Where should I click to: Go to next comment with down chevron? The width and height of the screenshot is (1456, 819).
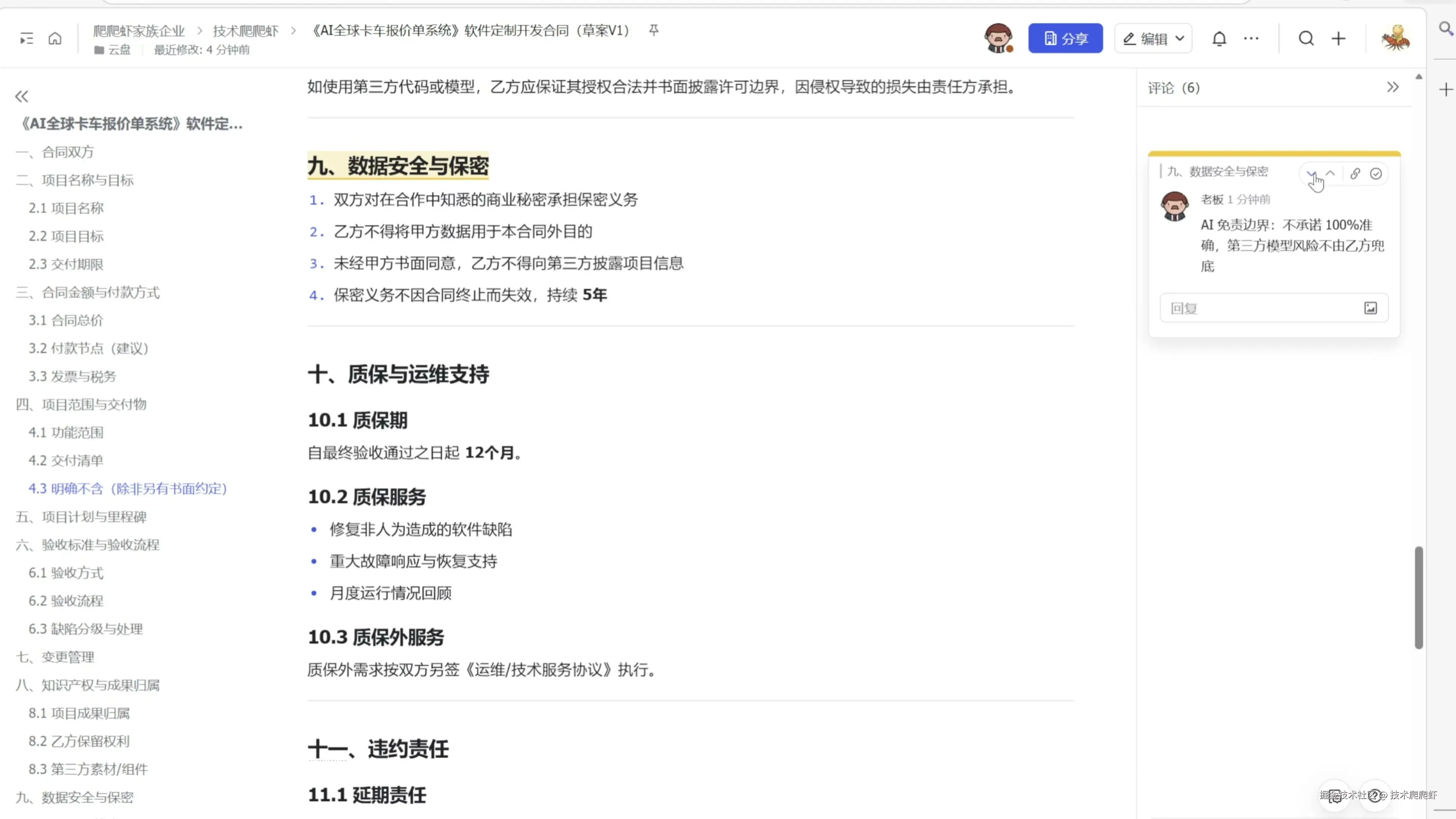pyautogui.click(x=1311, y=174)
